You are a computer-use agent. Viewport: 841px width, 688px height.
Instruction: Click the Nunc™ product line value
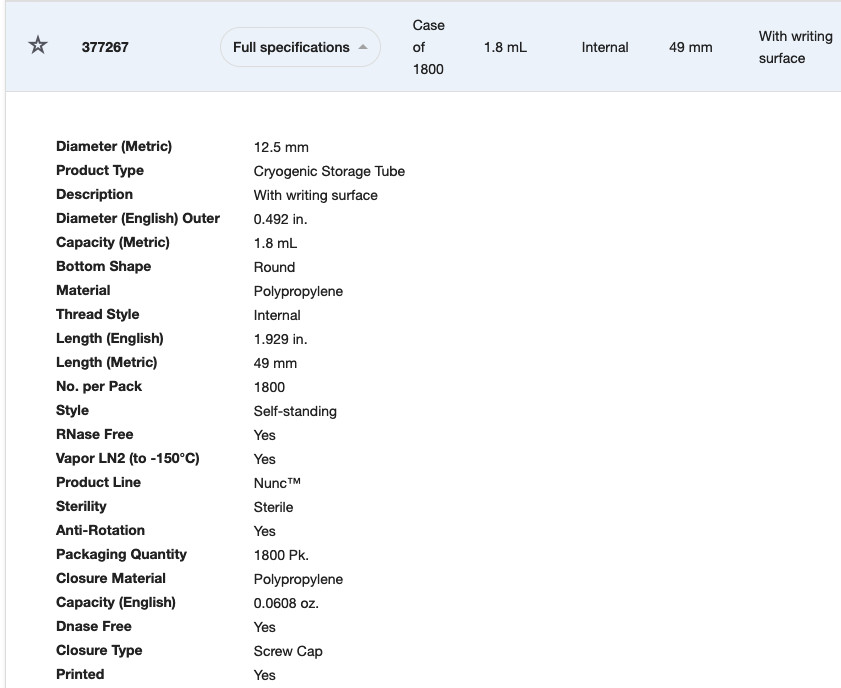click(277, 483)
